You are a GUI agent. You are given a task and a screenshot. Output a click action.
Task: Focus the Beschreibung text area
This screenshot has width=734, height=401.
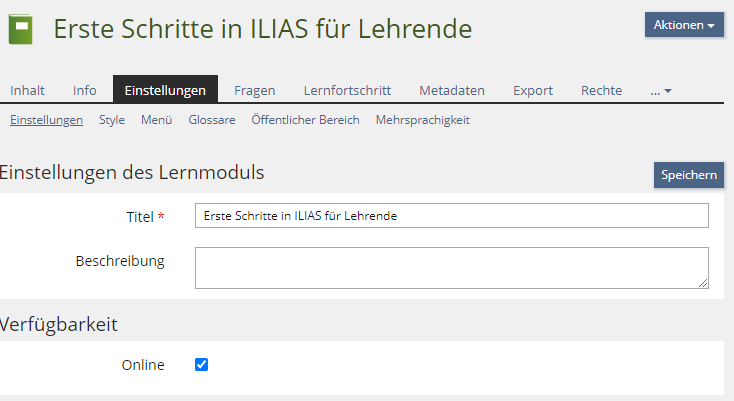click(x=451, y=268)
